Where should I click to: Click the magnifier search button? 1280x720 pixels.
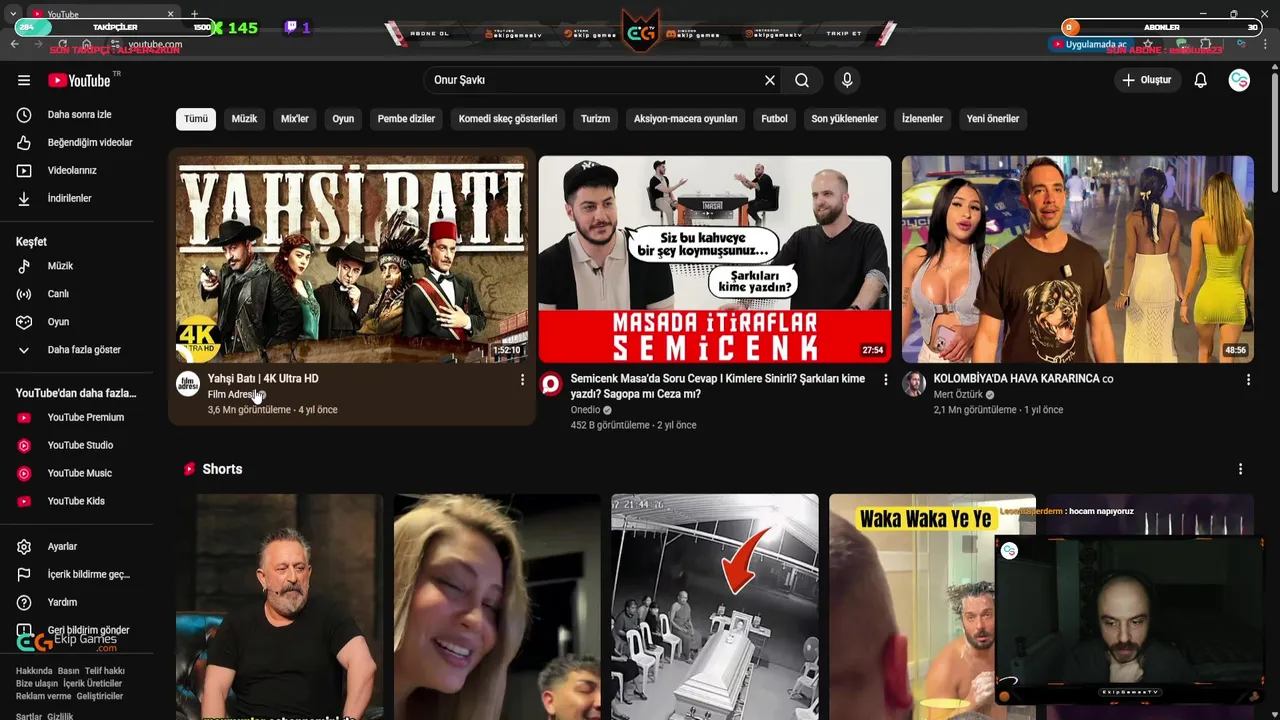pos(802,80)
